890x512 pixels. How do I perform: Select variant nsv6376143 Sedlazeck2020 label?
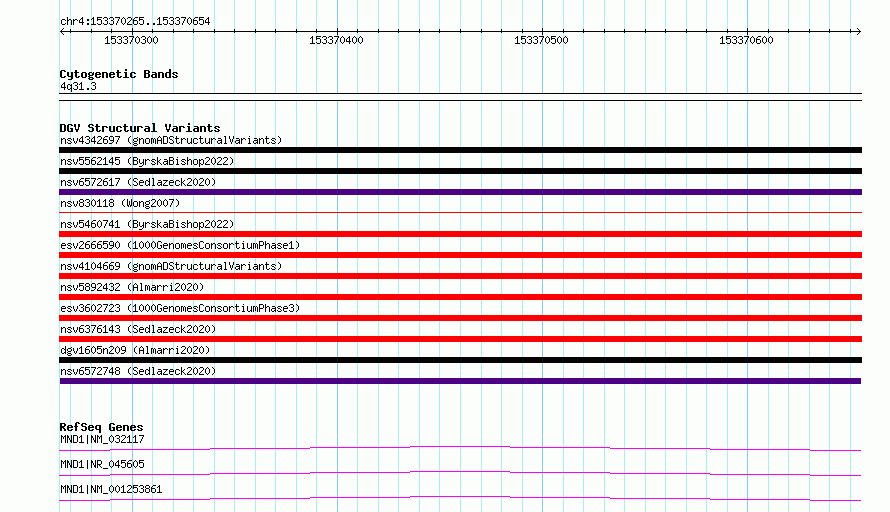click(138, 329)
